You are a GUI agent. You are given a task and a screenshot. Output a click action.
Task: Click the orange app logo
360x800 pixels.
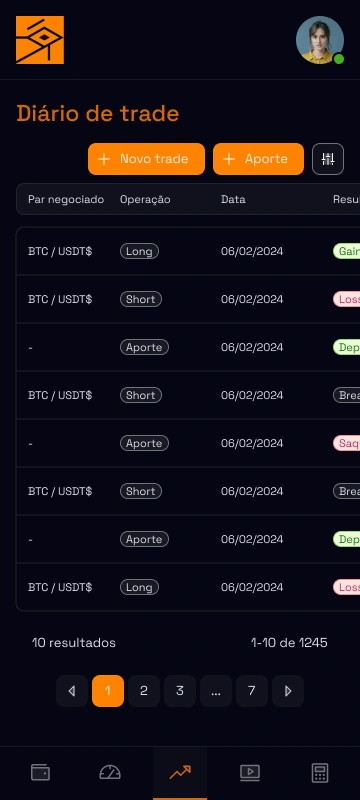[x=40, y=40]
